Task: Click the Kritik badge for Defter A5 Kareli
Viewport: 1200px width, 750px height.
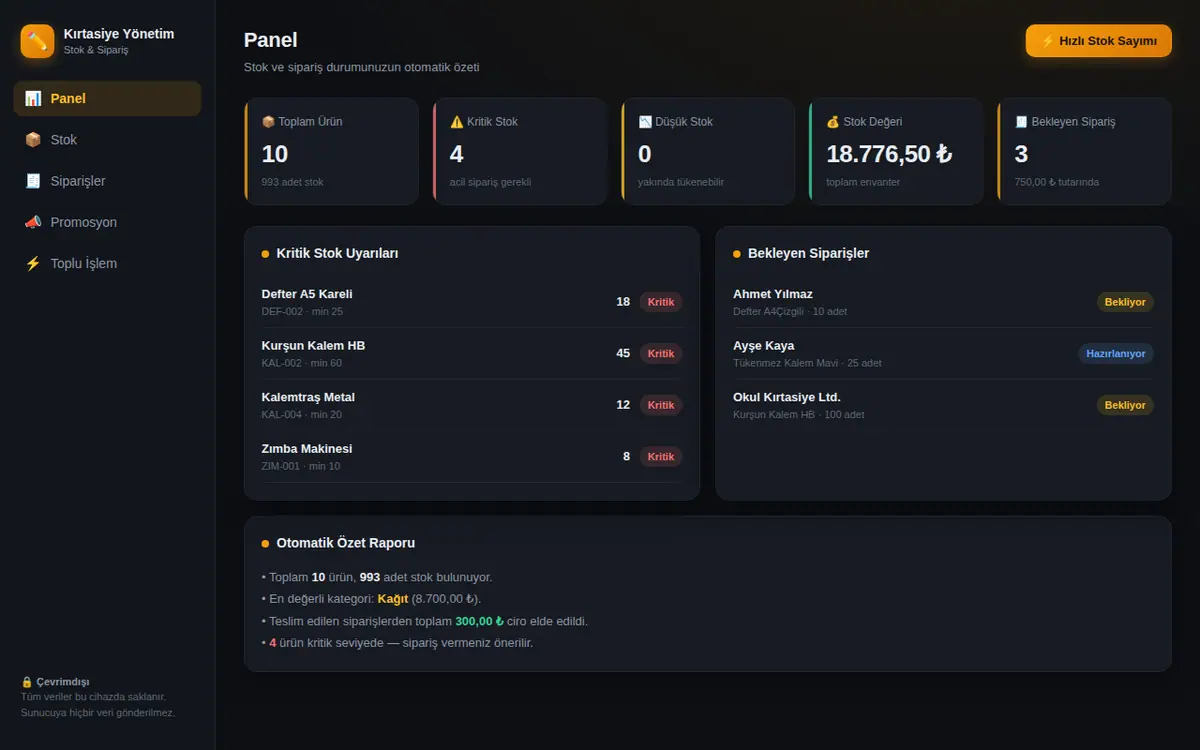Action: [x=661, y=302]
